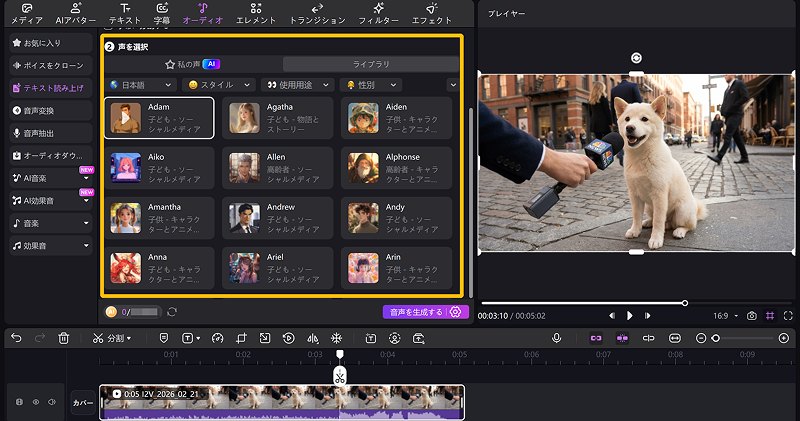Enter fullscreen preview in player
Viewport: 800px width, 421px height.
pos(790,316)
